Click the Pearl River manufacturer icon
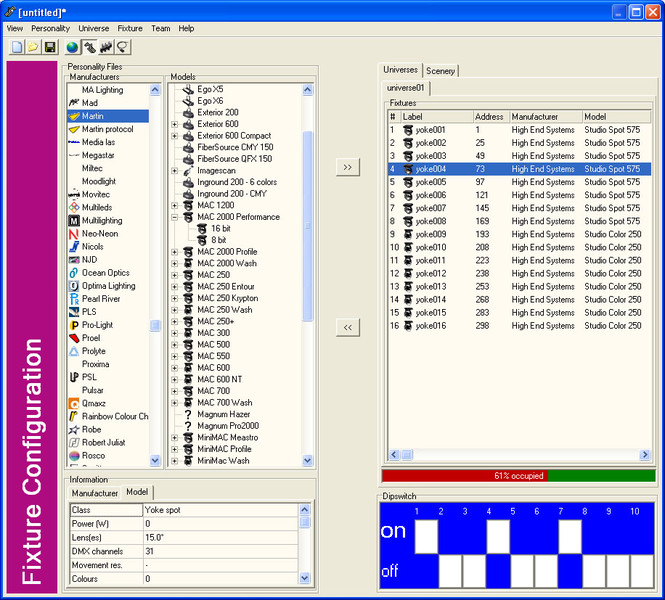 pos(74,299)
